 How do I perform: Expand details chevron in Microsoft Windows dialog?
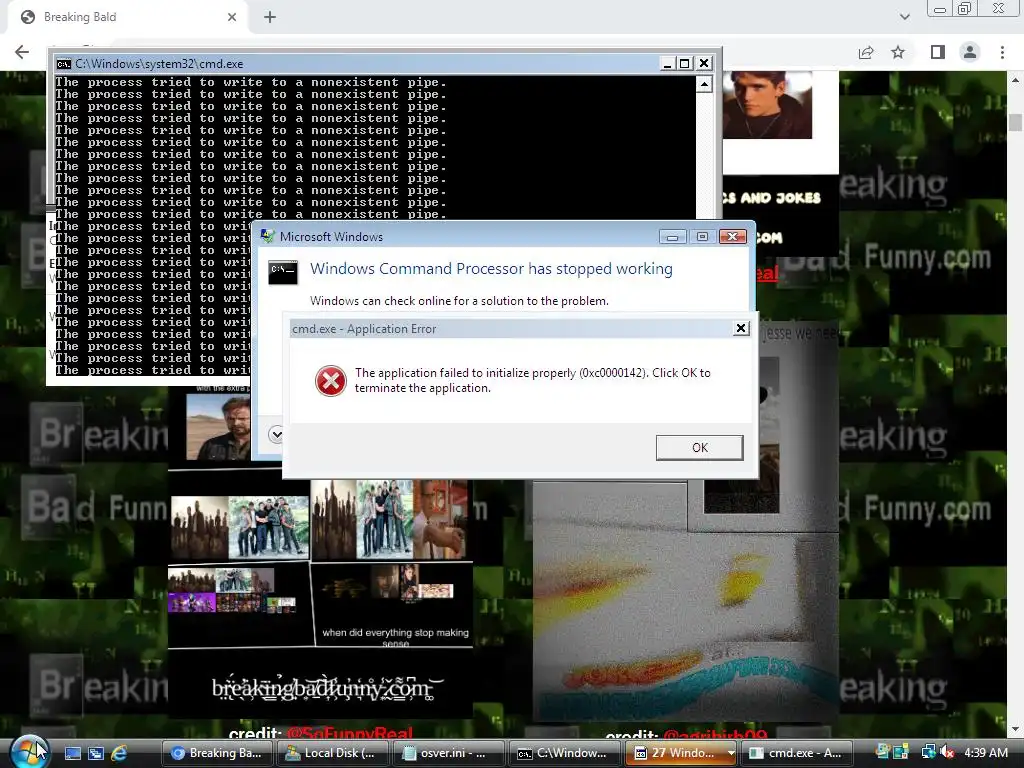point(276,434)
